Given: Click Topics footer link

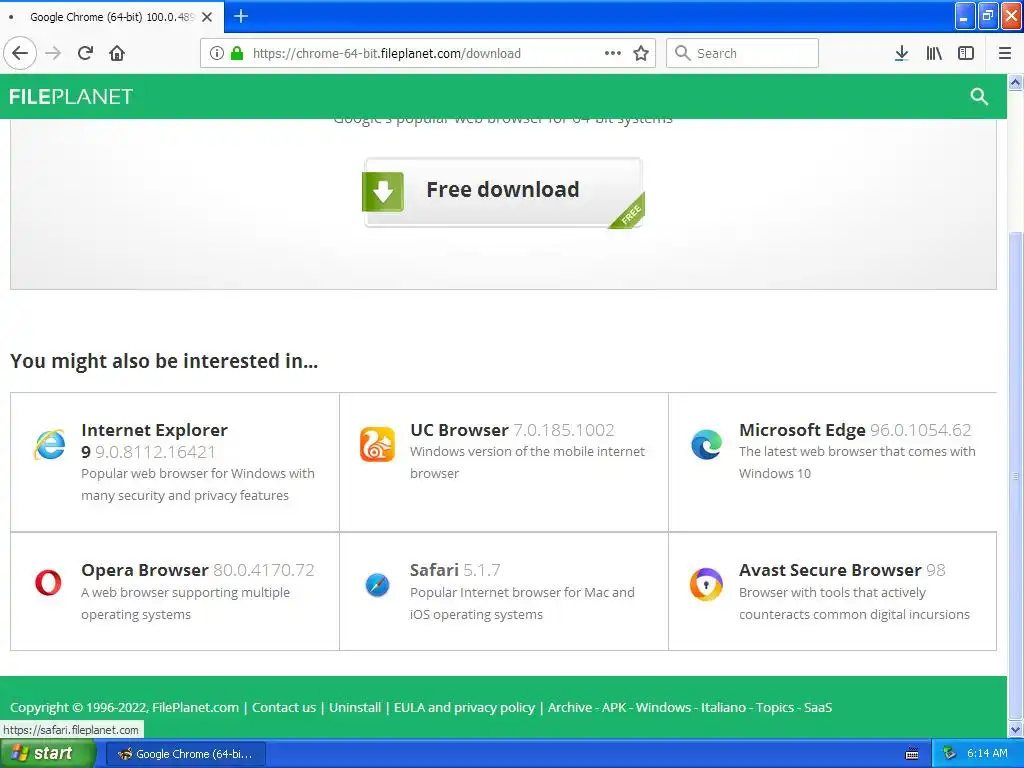Looking at the screenshot, I should coord(775,708).
